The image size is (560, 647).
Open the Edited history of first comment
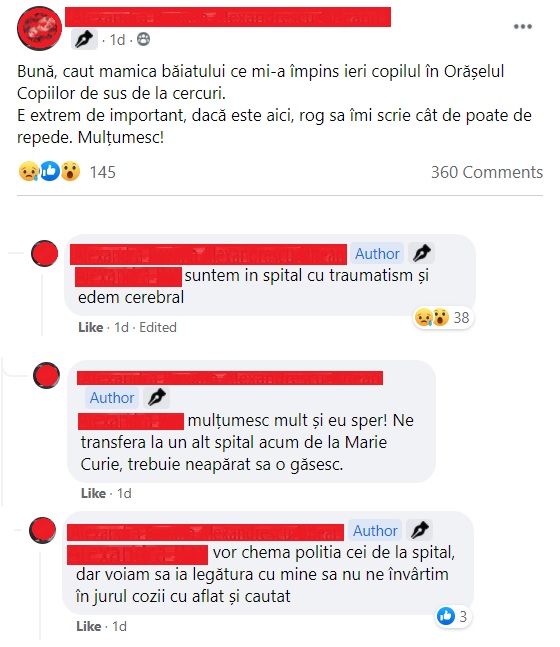[x=158, y=327]
